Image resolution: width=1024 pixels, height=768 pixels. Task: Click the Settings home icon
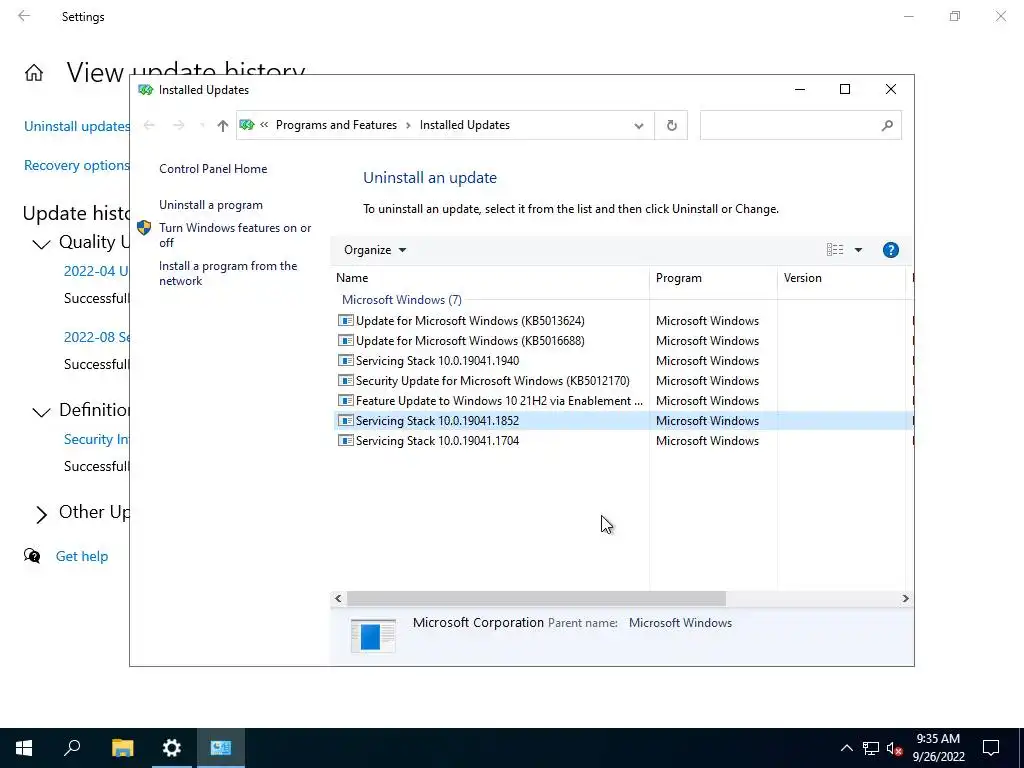34,72
